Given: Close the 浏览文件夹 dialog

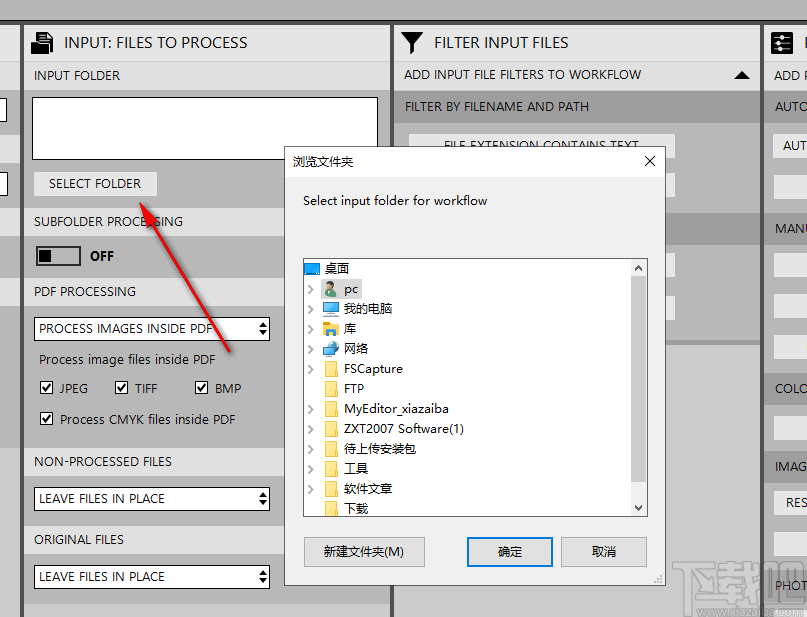Looking at the screenshot, I should (x=650, y=162).
